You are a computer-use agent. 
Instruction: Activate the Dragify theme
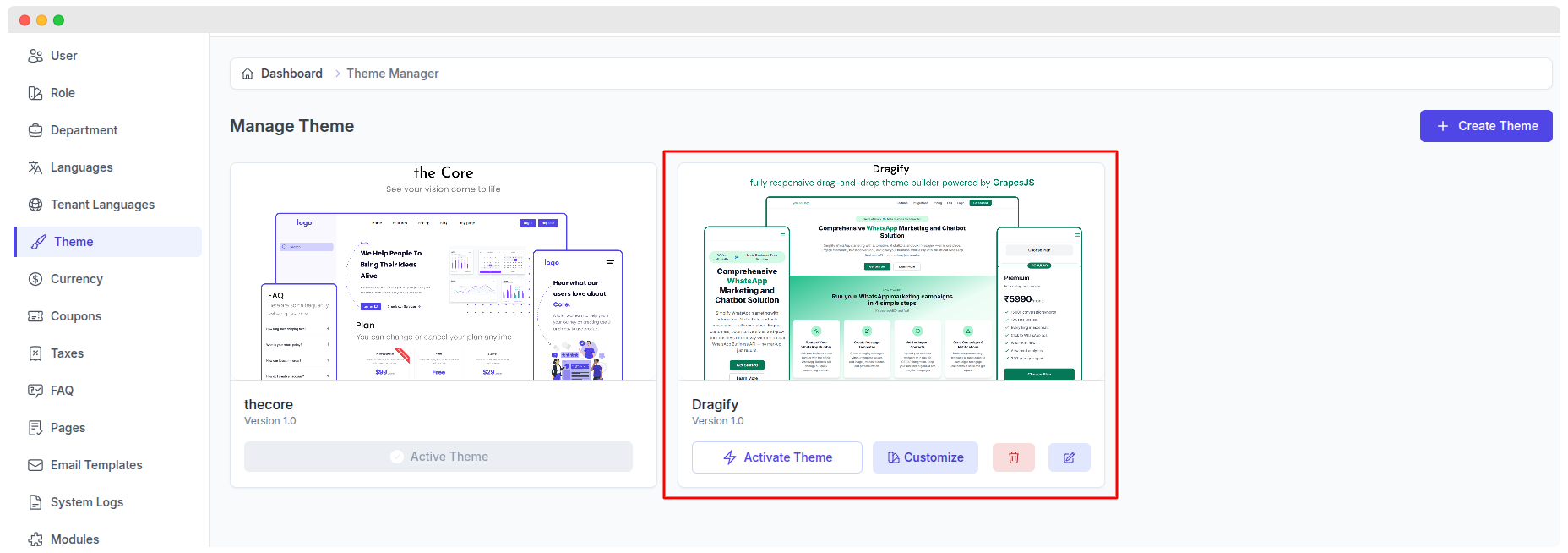pos(776,457)
